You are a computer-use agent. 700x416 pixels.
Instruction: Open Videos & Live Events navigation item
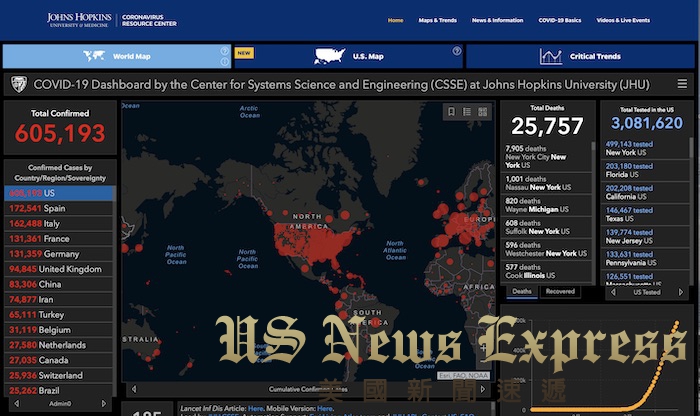pyautogui.click(x=623, y=20)
